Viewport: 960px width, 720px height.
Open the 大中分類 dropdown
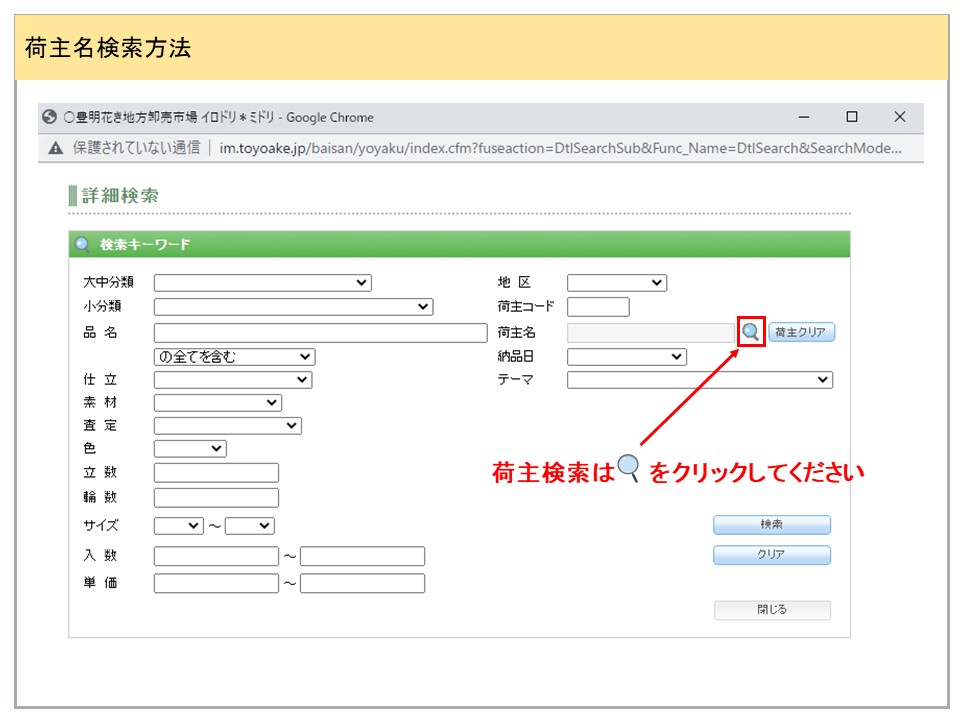coord(262,283)
